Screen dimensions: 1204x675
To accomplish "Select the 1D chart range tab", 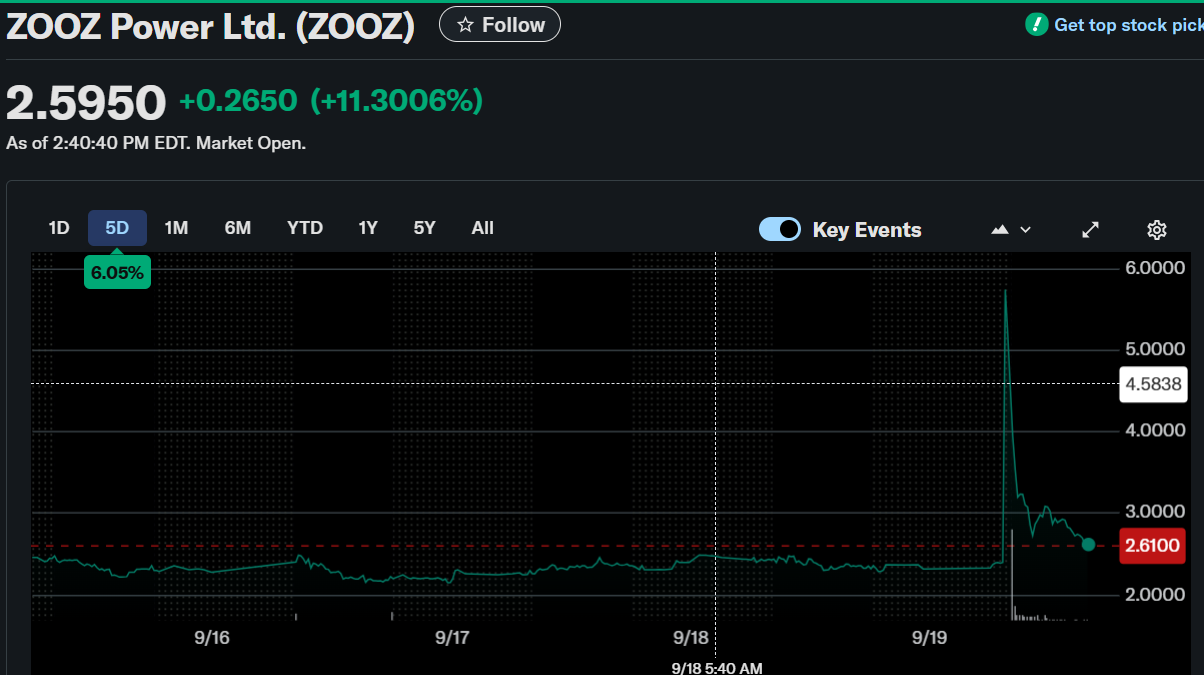I will [x=59, y=228].
